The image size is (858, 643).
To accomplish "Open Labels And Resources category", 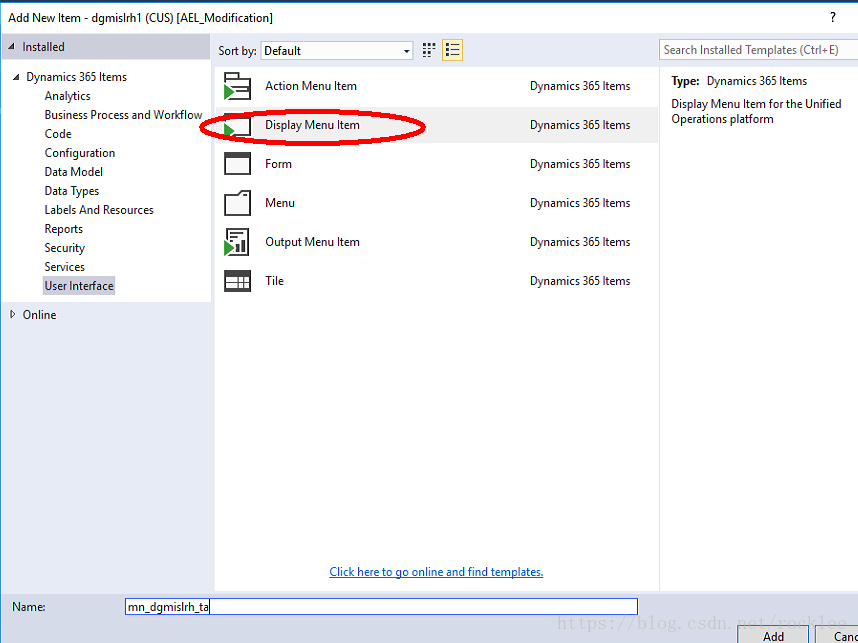I will [x=99, y=210].
